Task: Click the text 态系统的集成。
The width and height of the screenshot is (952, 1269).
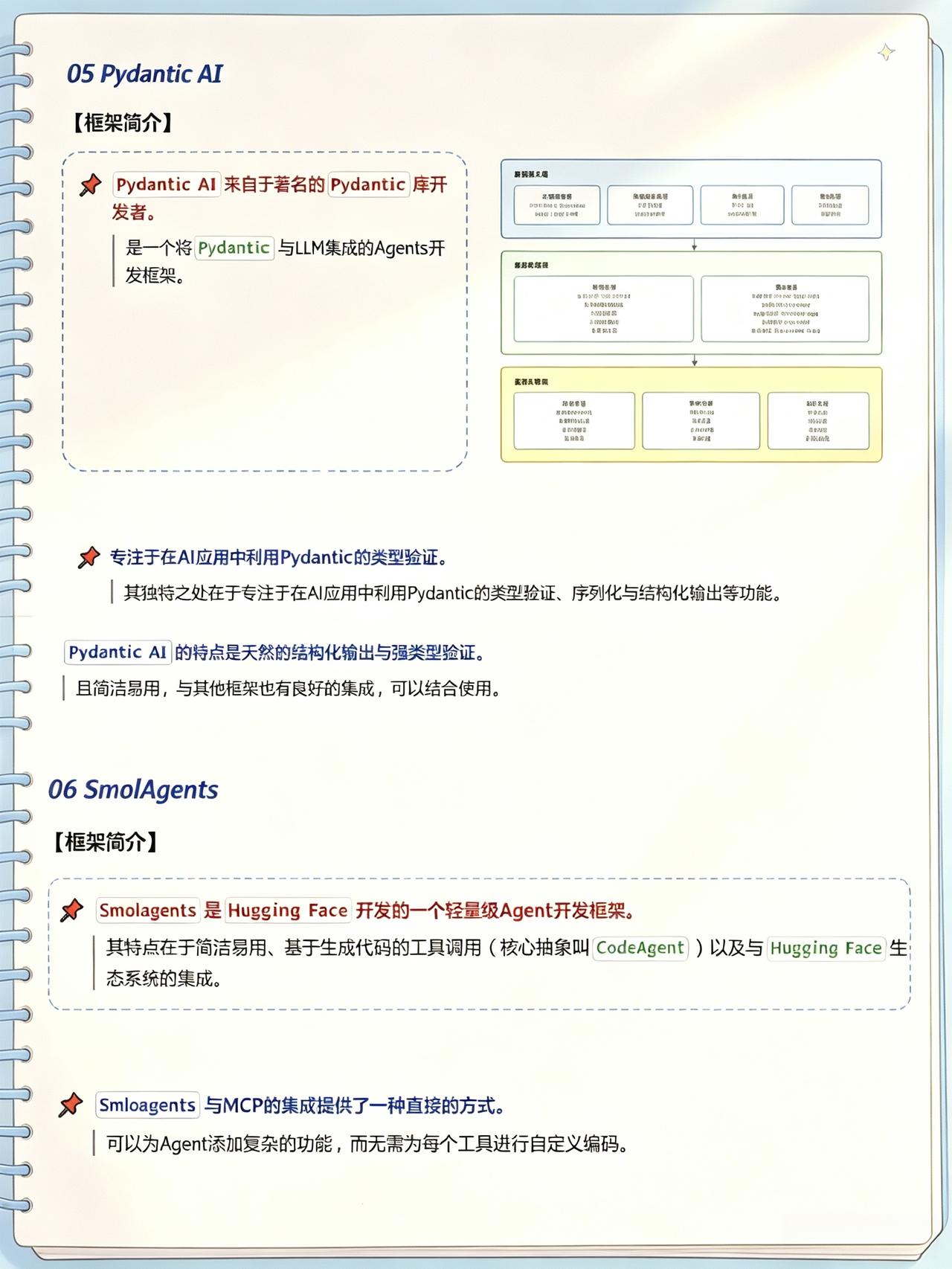Action: (x=164, y=978)
